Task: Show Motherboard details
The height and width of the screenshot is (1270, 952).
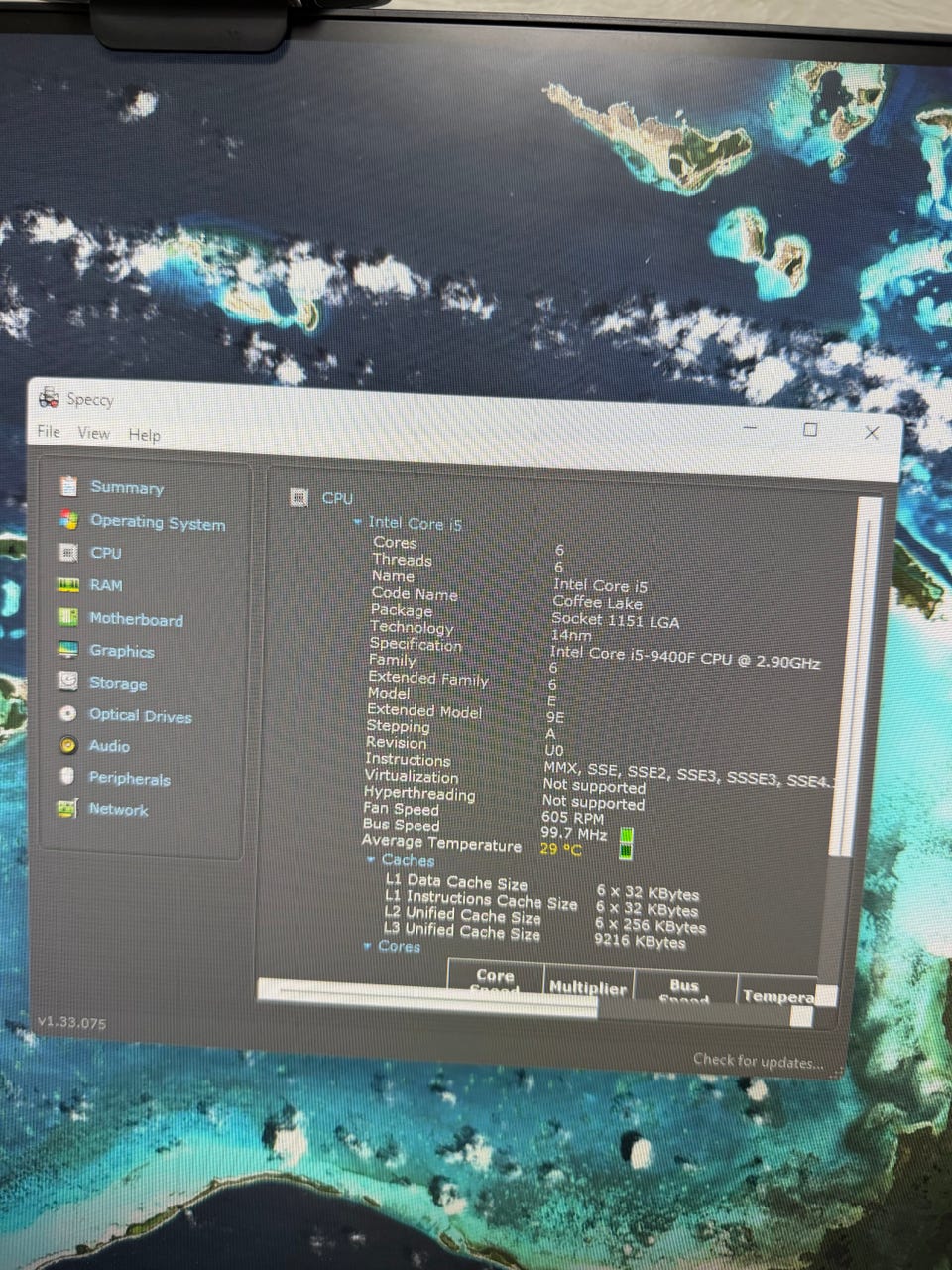Action: click(x=136, y=619)
